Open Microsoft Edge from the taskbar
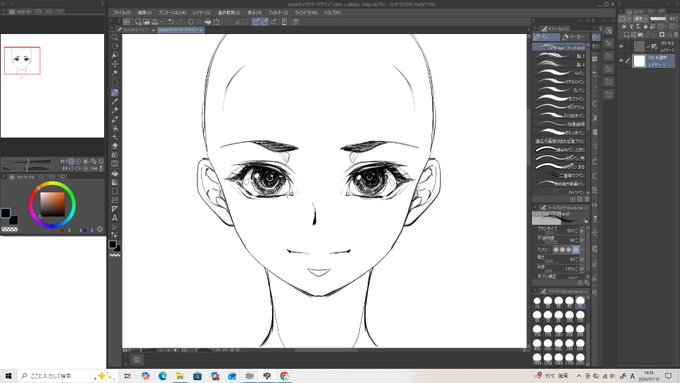The height and width of the screenshot is (383, 680). pos(163,376)
